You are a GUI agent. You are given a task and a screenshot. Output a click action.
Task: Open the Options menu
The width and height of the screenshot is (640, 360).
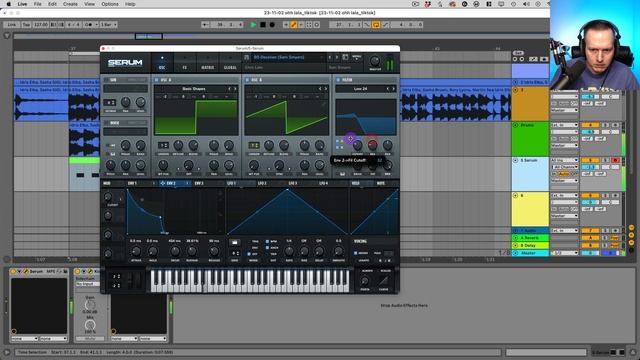click(110, 4)
